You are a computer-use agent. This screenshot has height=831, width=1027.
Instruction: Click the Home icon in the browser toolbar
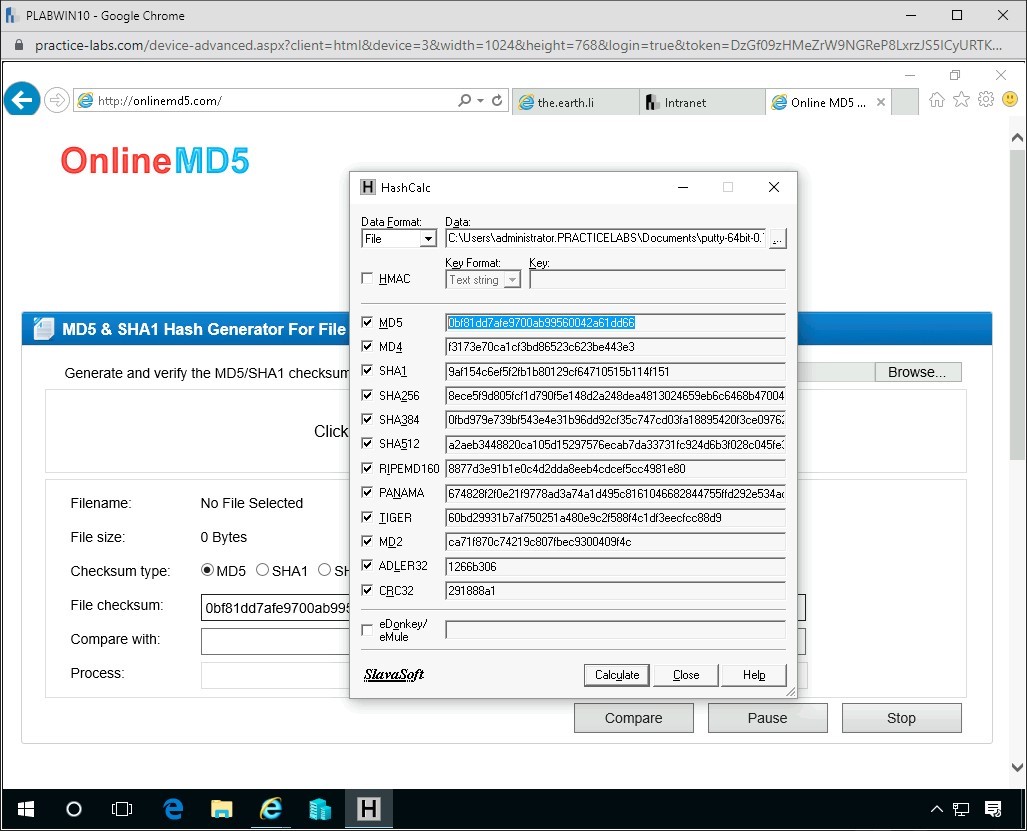935,99
